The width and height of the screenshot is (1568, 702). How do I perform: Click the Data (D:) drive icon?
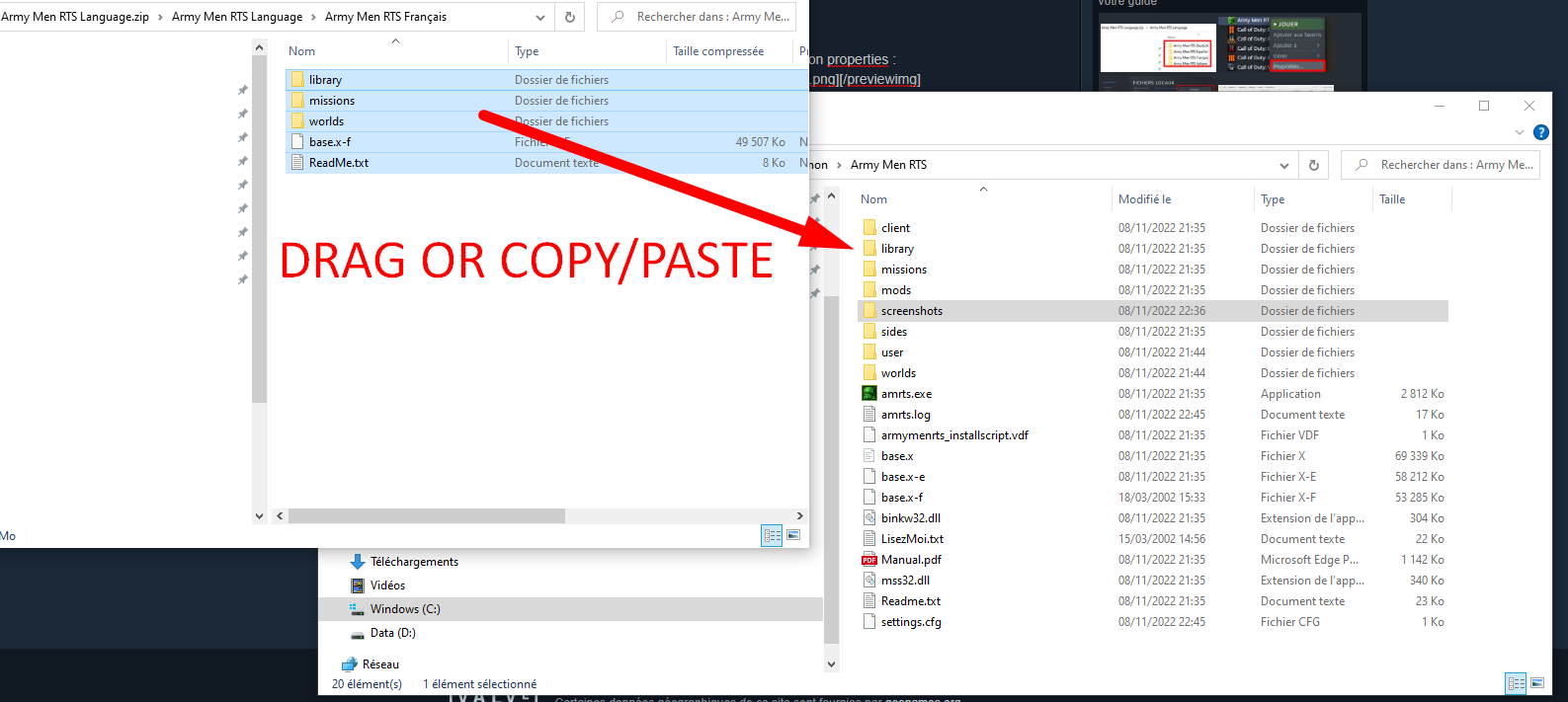[x=358, y=633]
